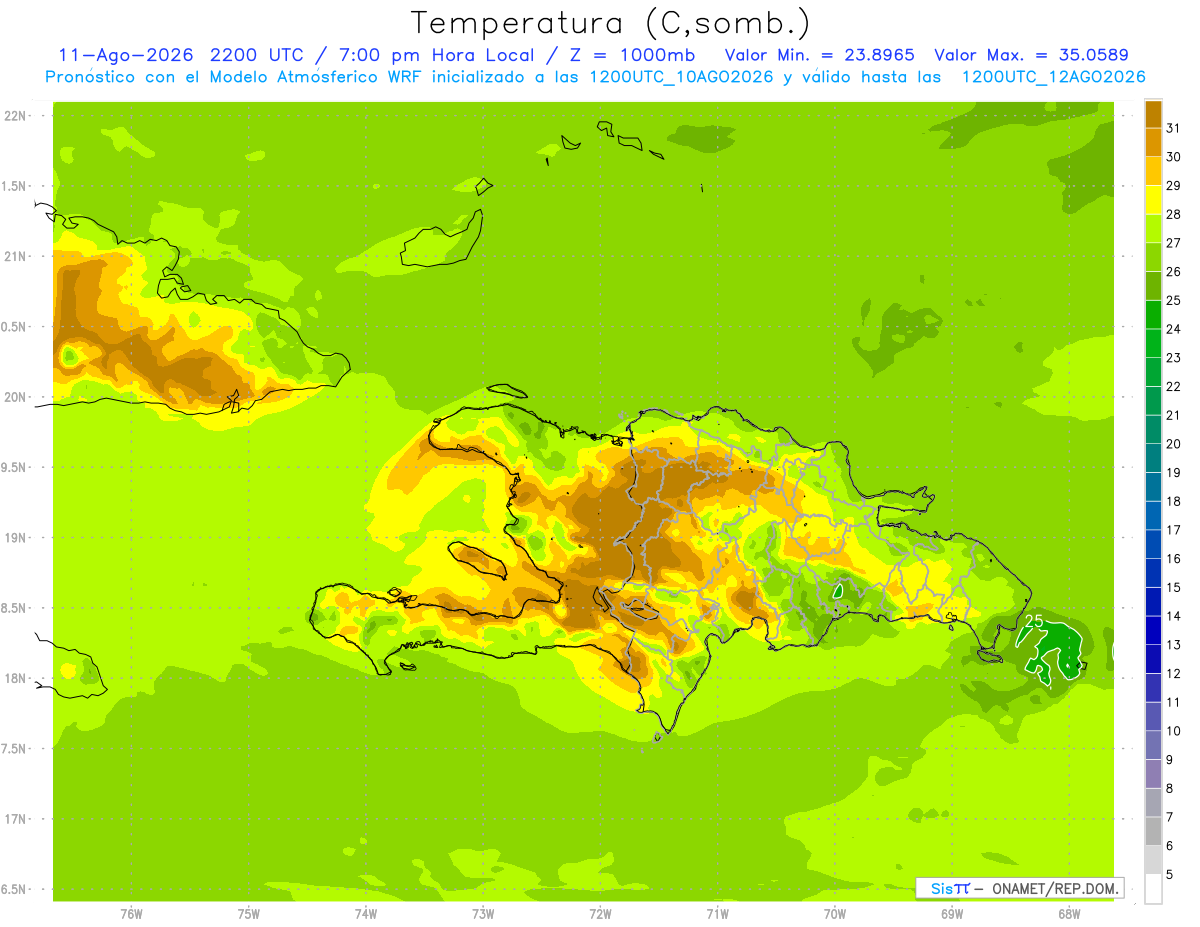The height and width of the screenshot is (927, 1200).
Task: Click the "21N" latitude label
Action: tap(15, 256)
